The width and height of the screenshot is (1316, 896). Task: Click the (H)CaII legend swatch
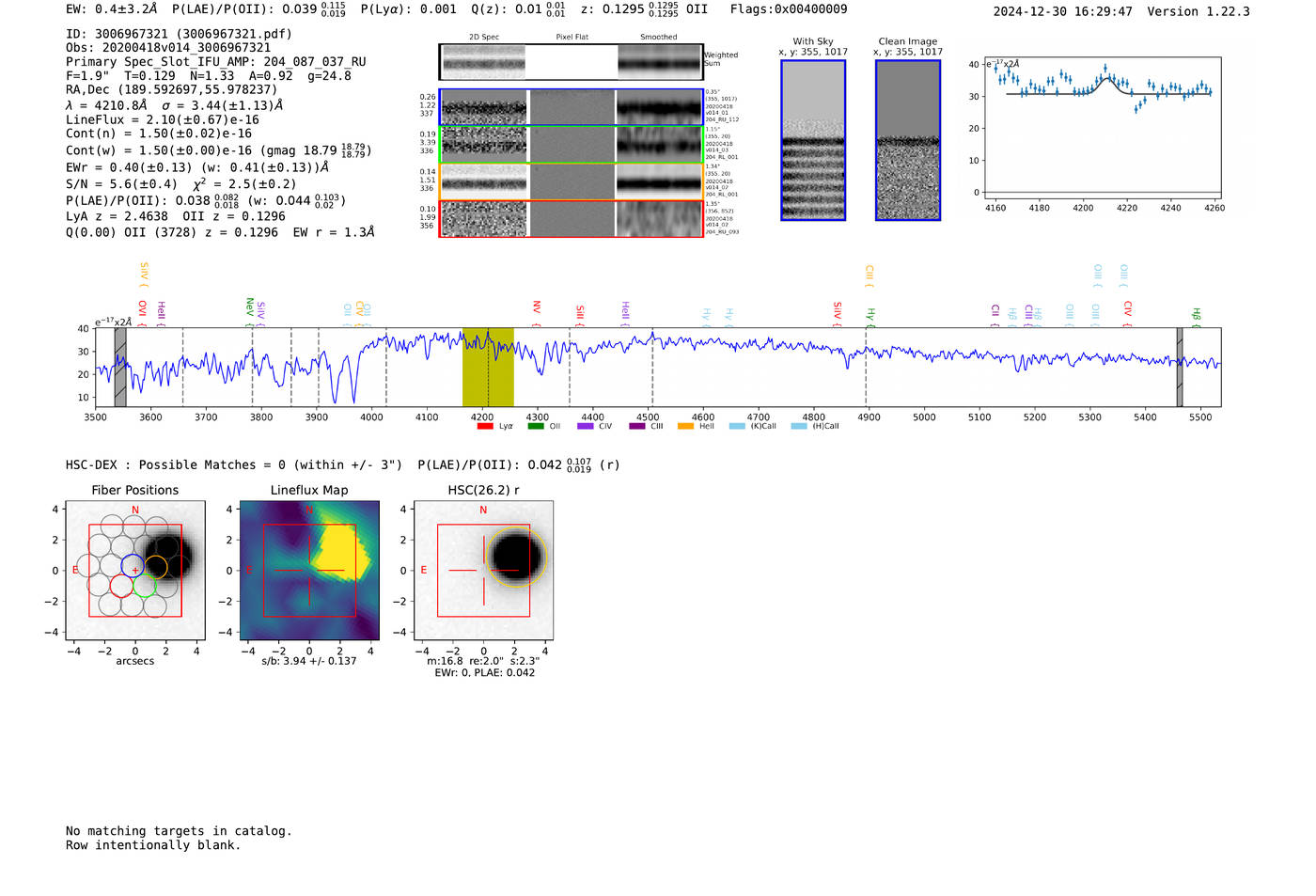click(799, 426)
